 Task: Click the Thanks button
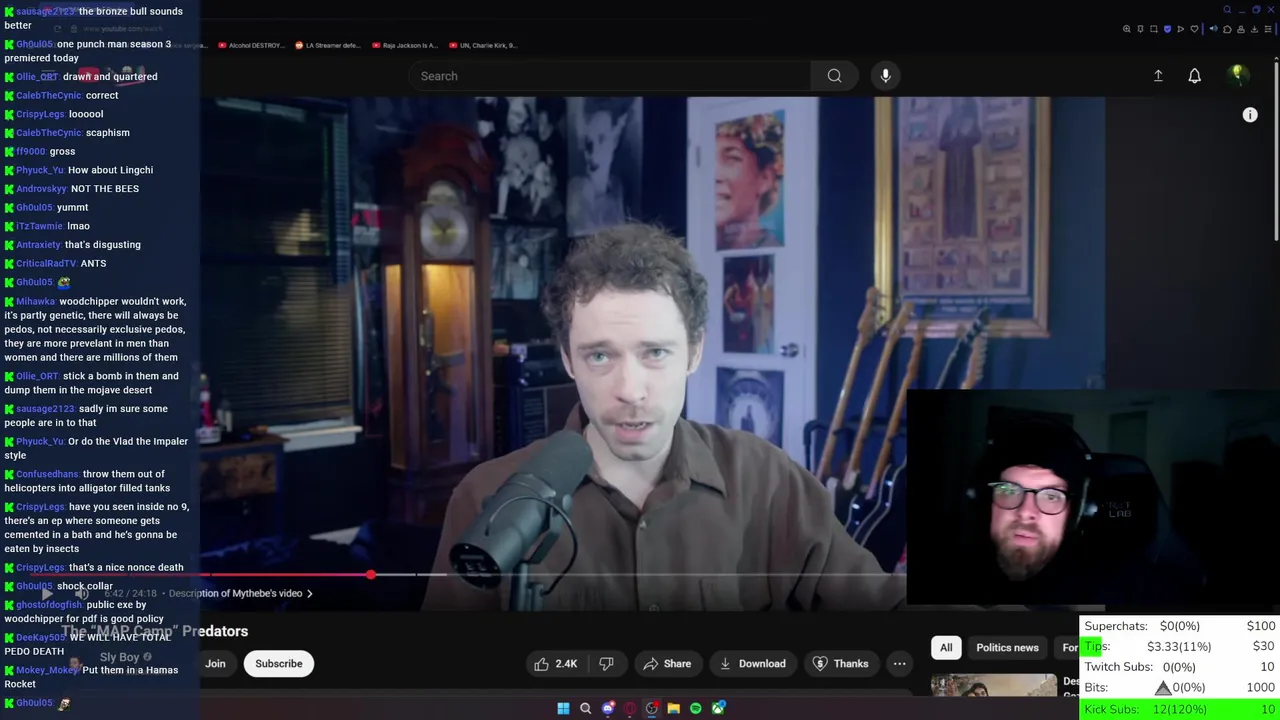tap(840, 664)
